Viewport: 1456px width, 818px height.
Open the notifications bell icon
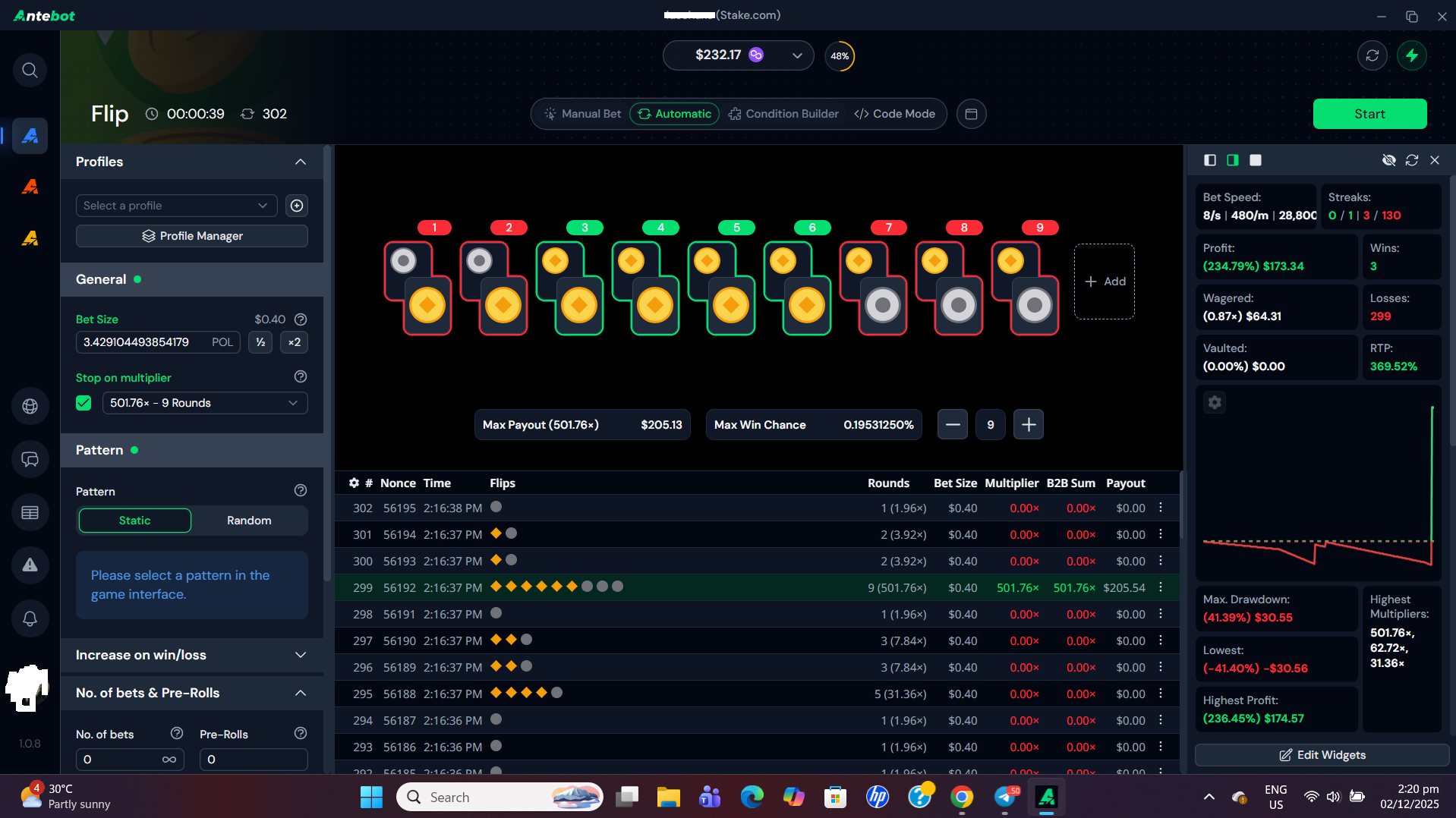[30, 618]
